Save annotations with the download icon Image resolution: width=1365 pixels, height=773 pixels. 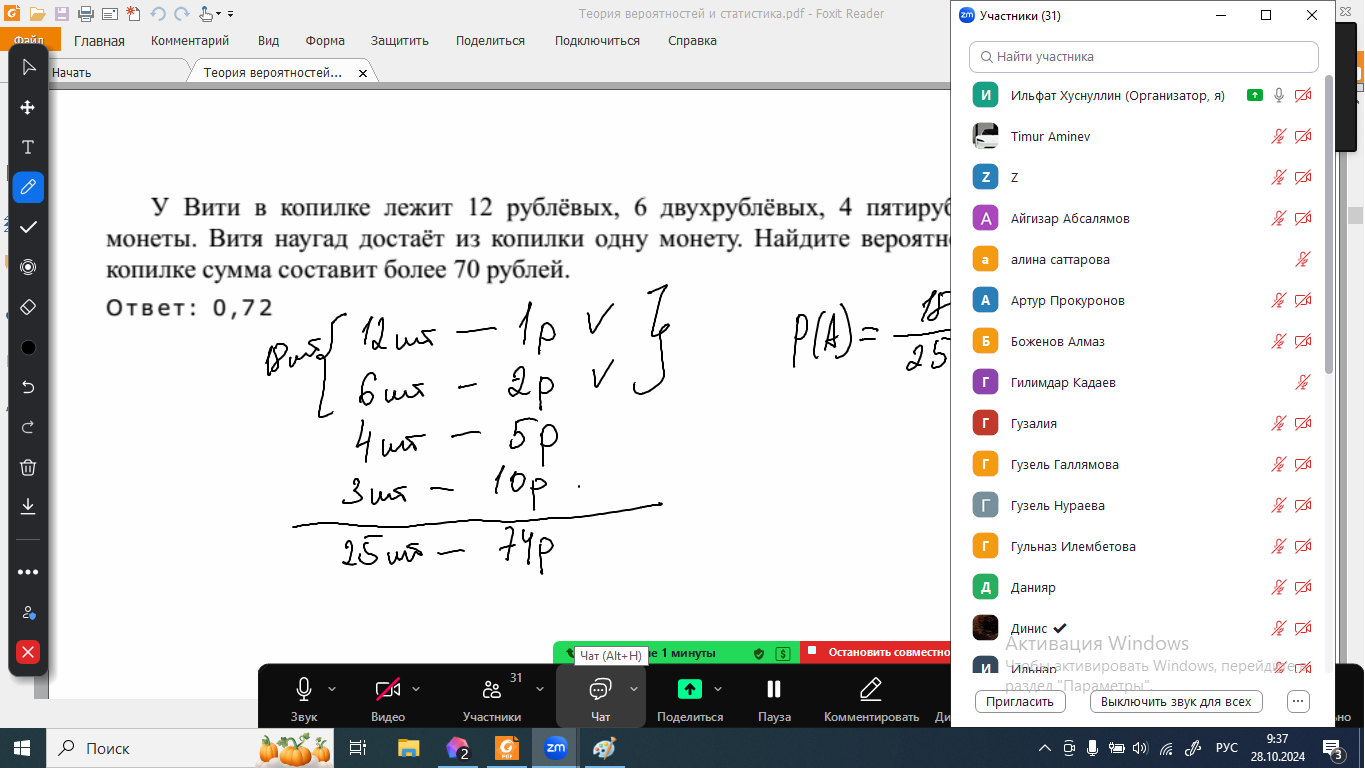click(28, 507)
